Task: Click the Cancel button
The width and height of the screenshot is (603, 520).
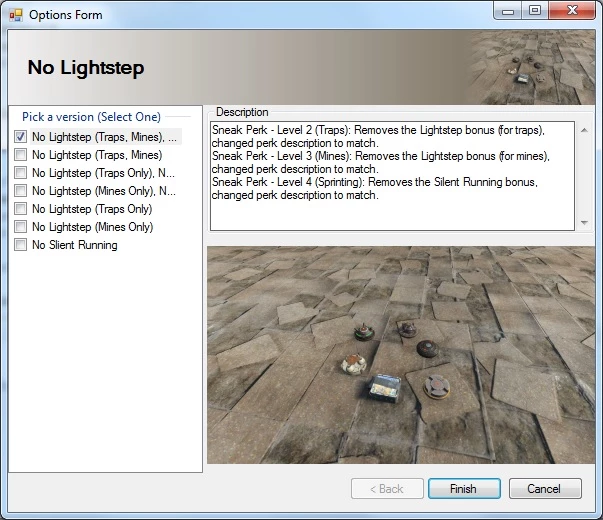Action: (545, 488)
